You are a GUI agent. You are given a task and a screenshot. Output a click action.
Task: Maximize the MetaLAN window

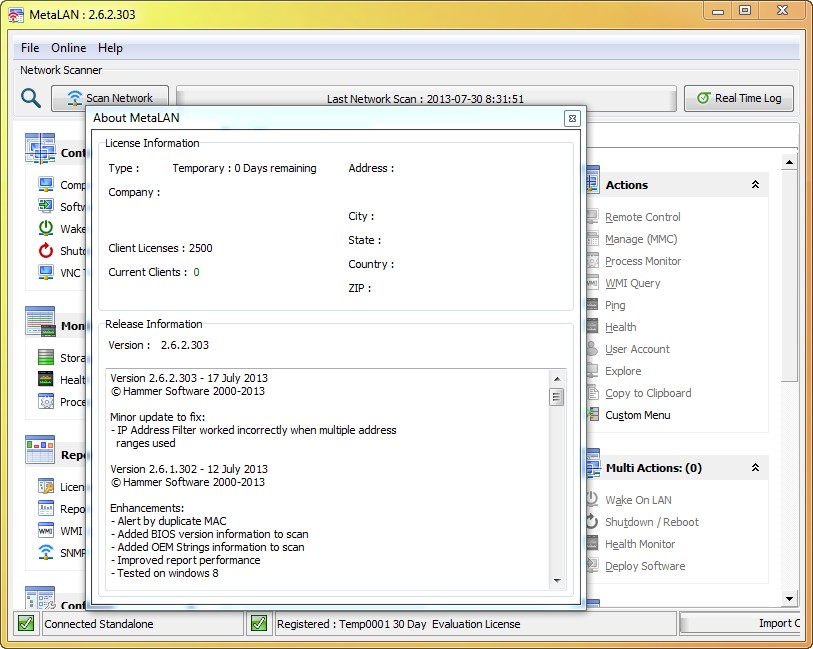point(745,10)
